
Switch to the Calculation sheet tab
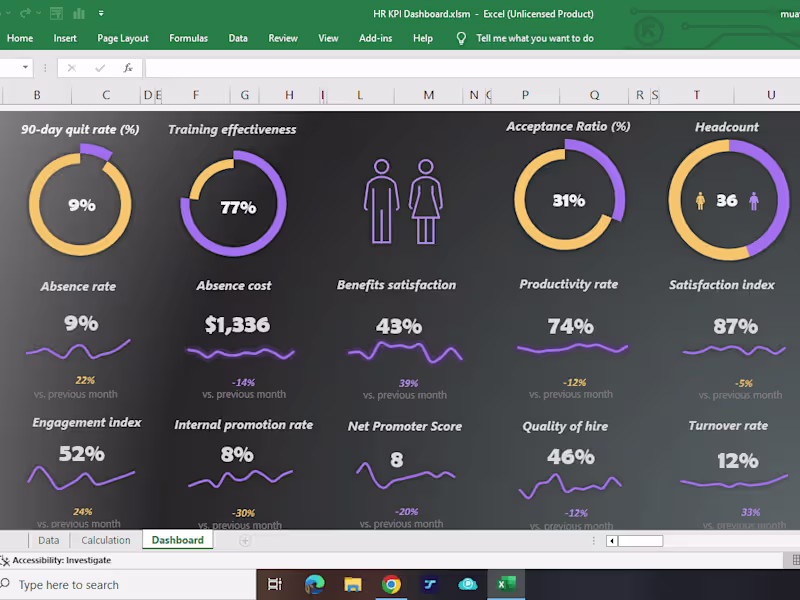(x=106, y=540)
